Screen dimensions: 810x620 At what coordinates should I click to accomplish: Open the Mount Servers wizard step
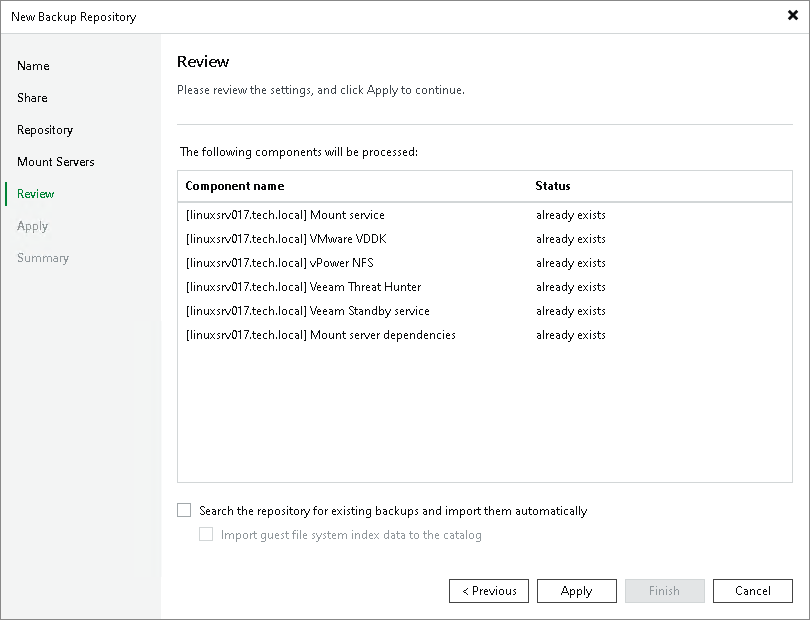pos(56,162)
